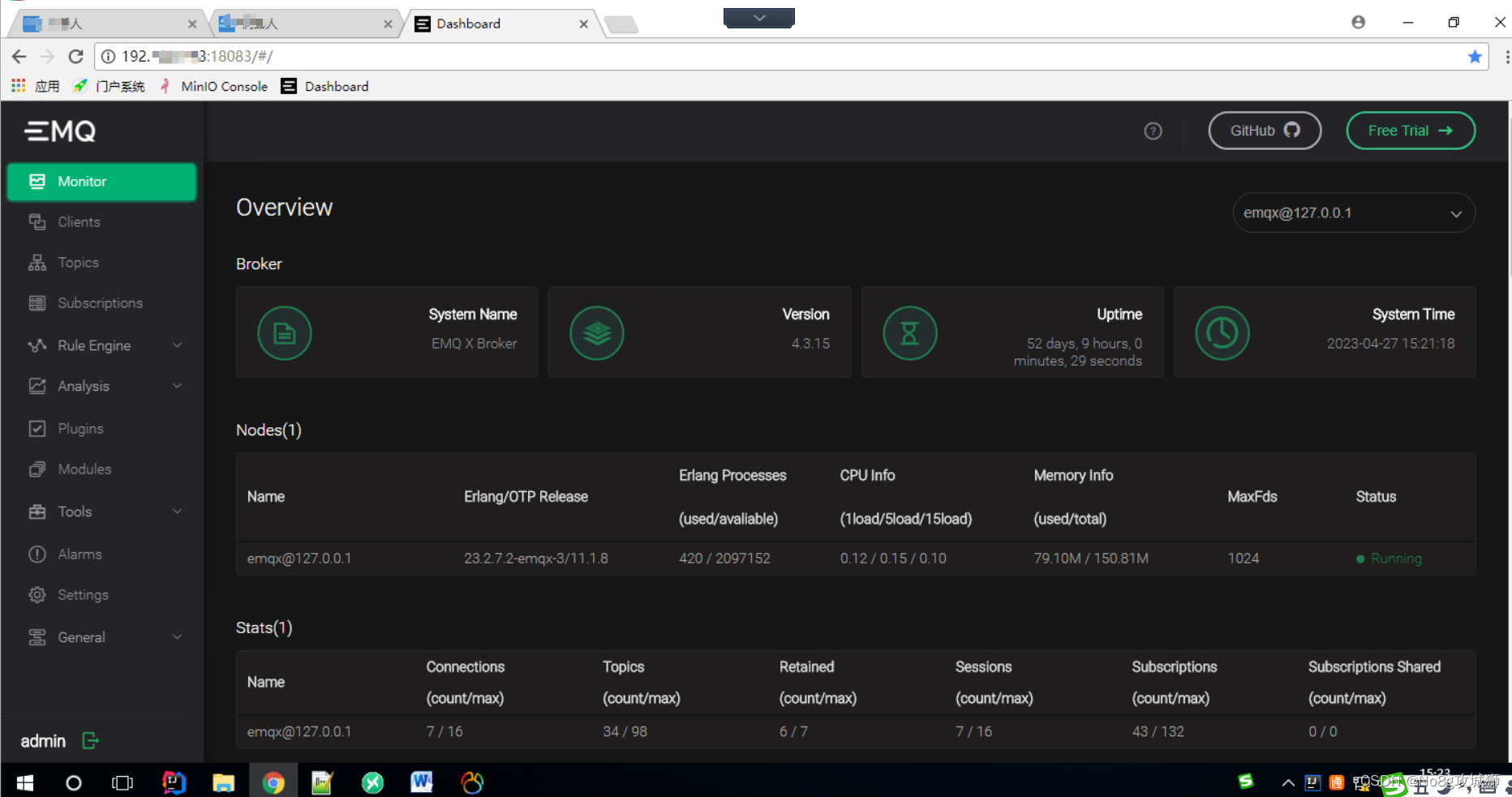This screenshot has width=1512, height=797.
Task: Click the version value 4.3.15
Action: tap(810, 344)
